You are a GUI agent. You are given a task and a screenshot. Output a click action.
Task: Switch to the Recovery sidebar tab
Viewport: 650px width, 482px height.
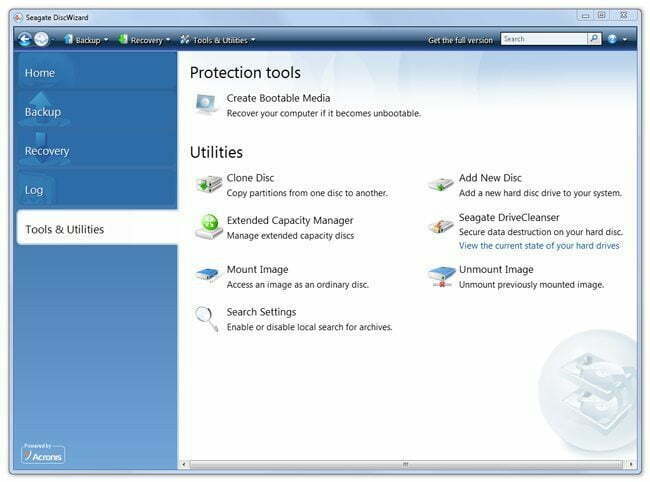97,151
